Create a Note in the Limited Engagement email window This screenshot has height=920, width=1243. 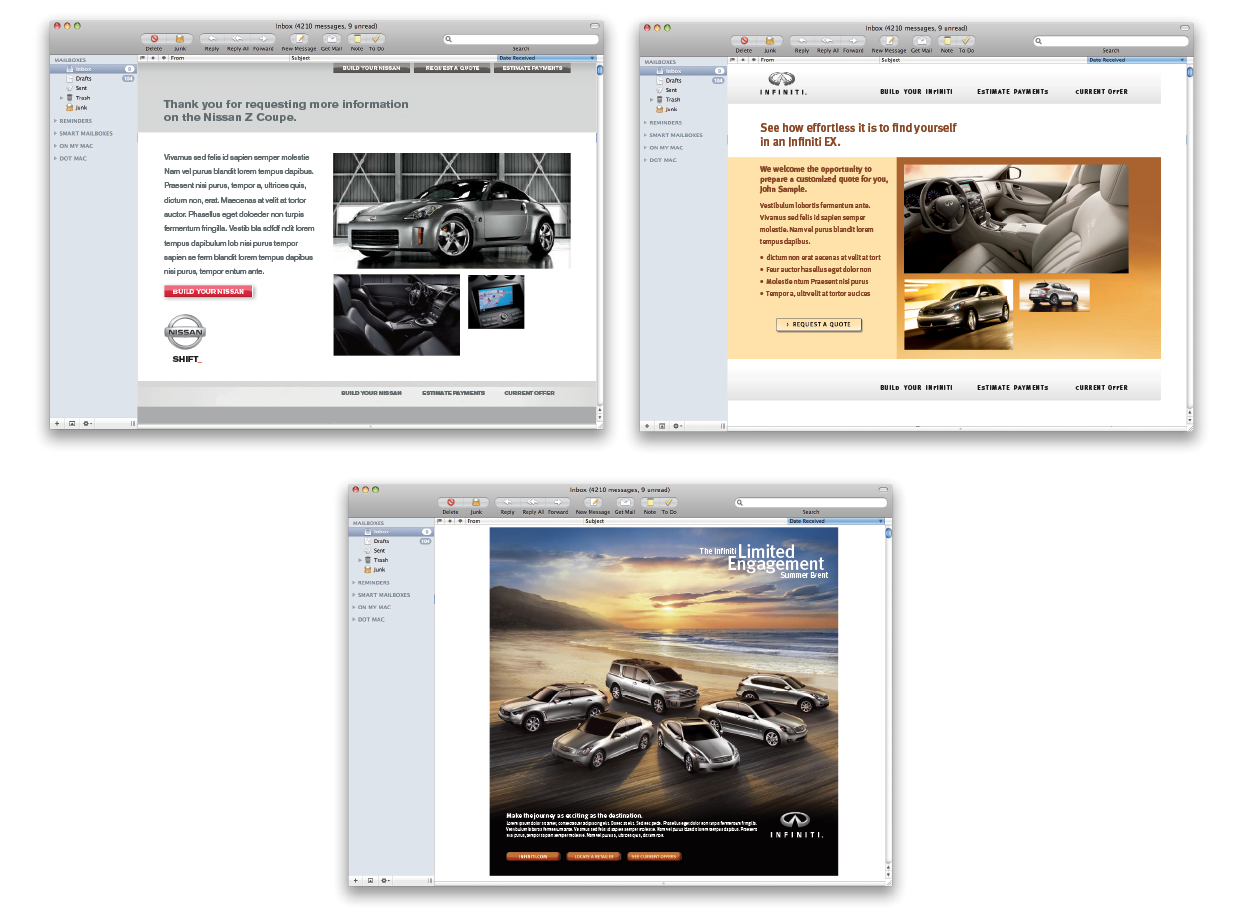coord(650,502)
